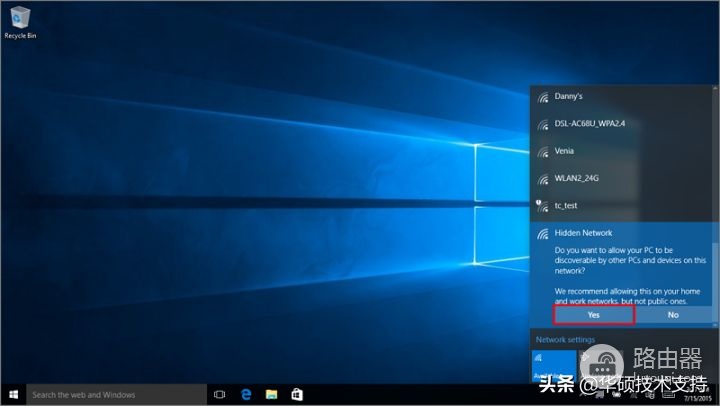Image resolution: width=720 pixels, height=406 pixels.
Task: Toggle the blue Wi-Fi quick action tile
Action: [x=554, y=366]
